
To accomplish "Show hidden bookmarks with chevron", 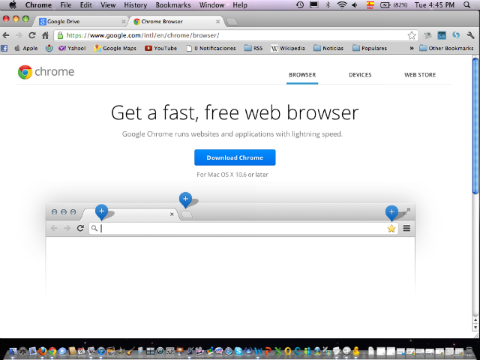I will (x=412, y=48).
